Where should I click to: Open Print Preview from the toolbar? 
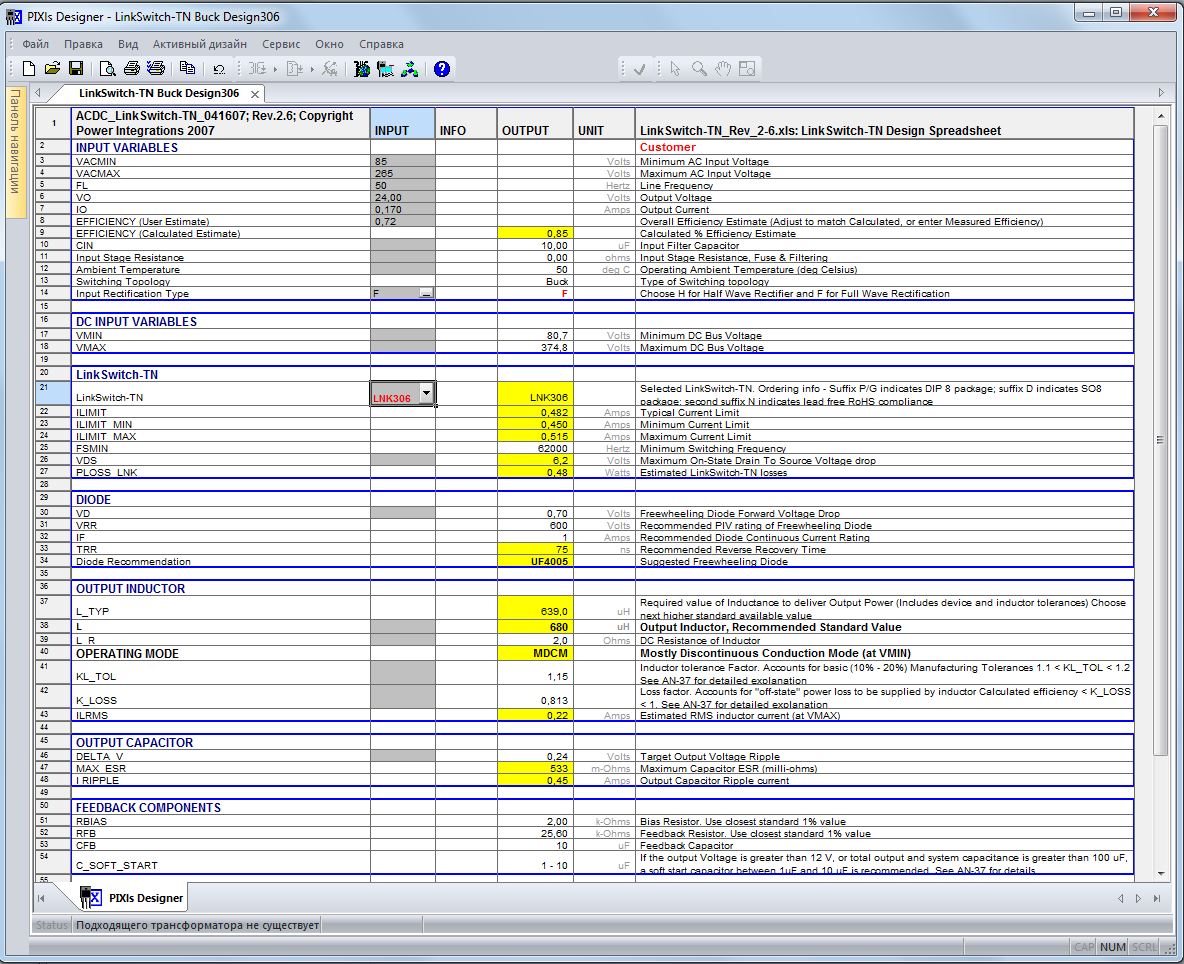107,69
